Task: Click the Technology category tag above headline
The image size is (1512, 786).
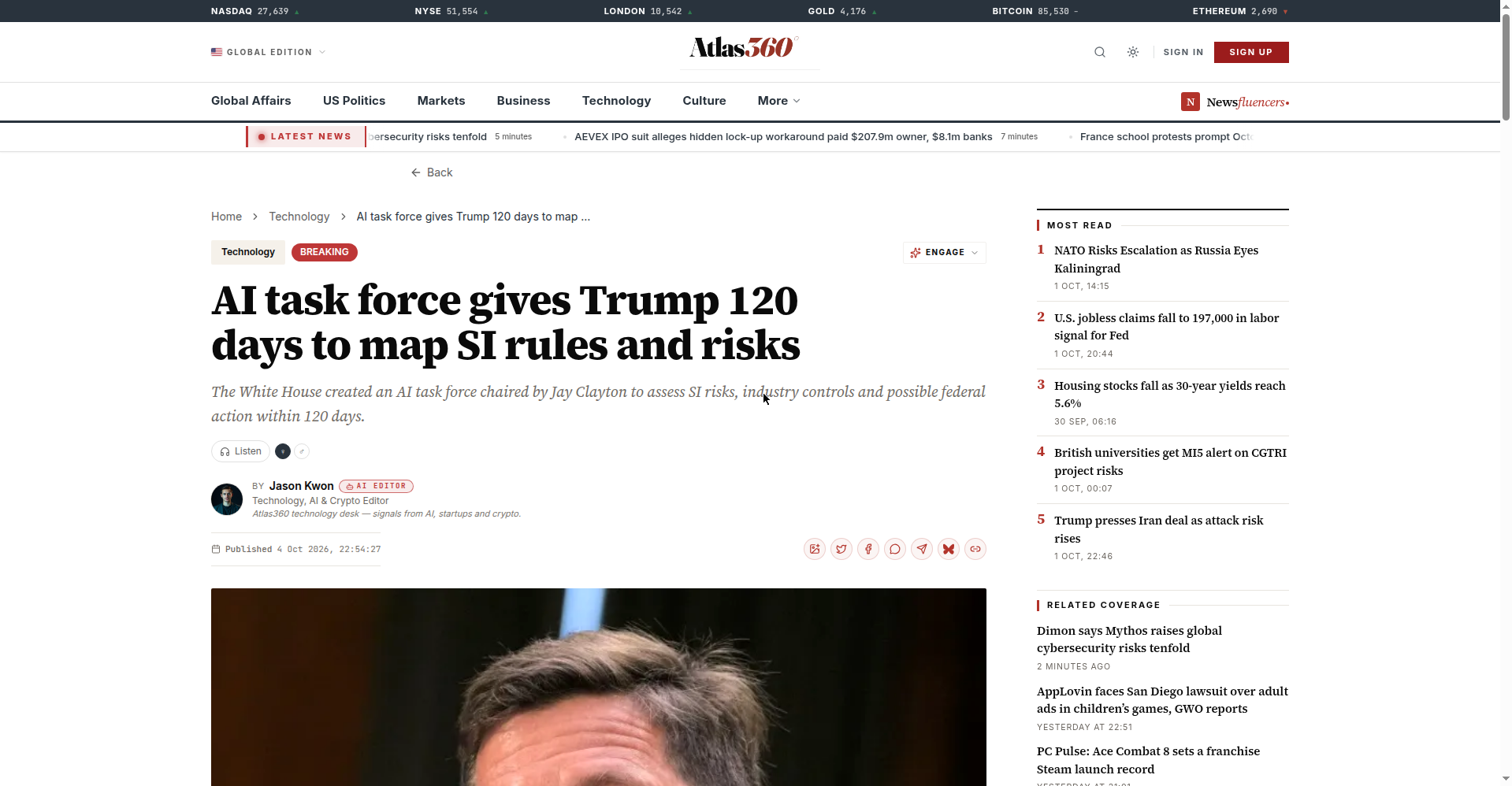Action: point(248,252)
